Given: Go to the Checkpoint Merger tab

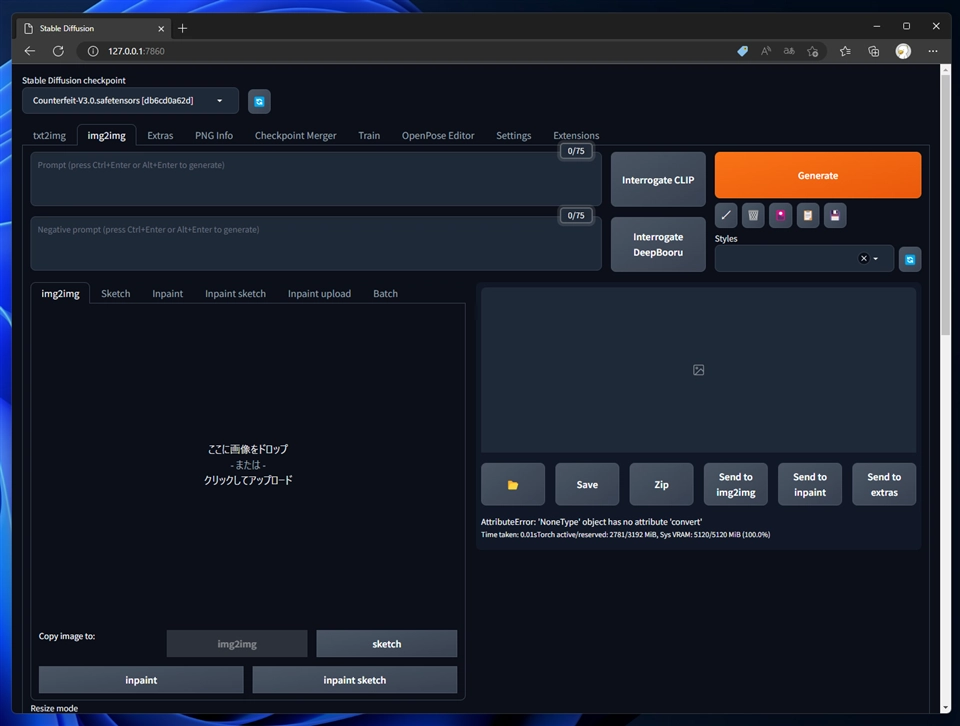Looking at the screenshot, I should tap(296, 135).
